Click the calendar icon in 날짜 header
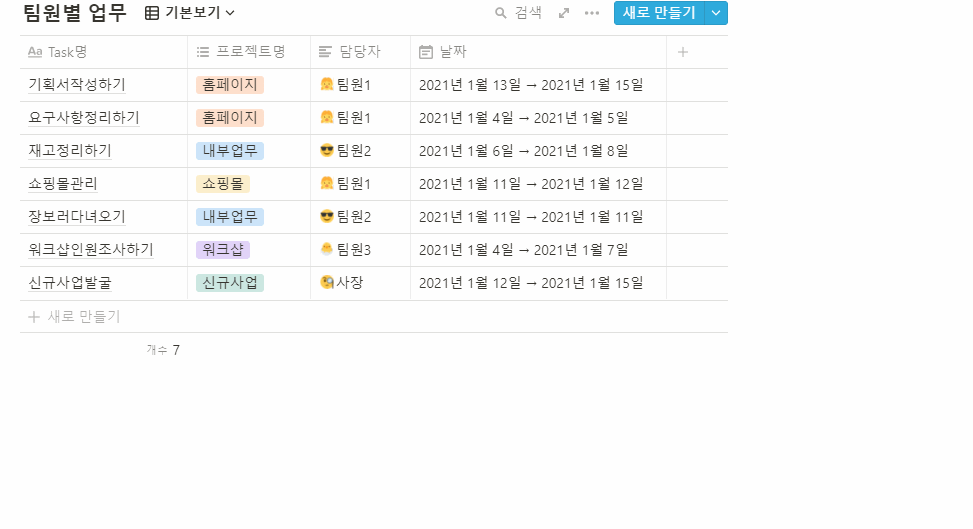This screenshot has height=529, width=973. click(426, 52)
